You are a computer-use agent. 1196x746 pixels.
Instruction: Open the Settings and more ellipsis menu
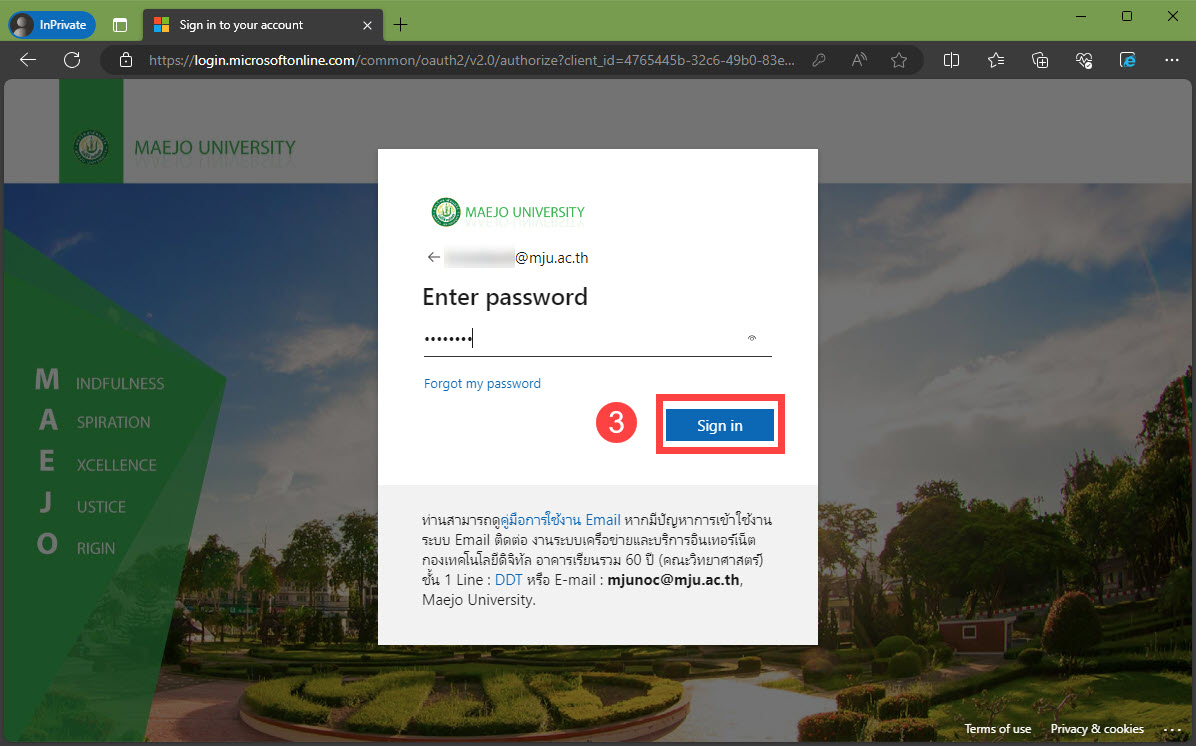[1171, 60]
